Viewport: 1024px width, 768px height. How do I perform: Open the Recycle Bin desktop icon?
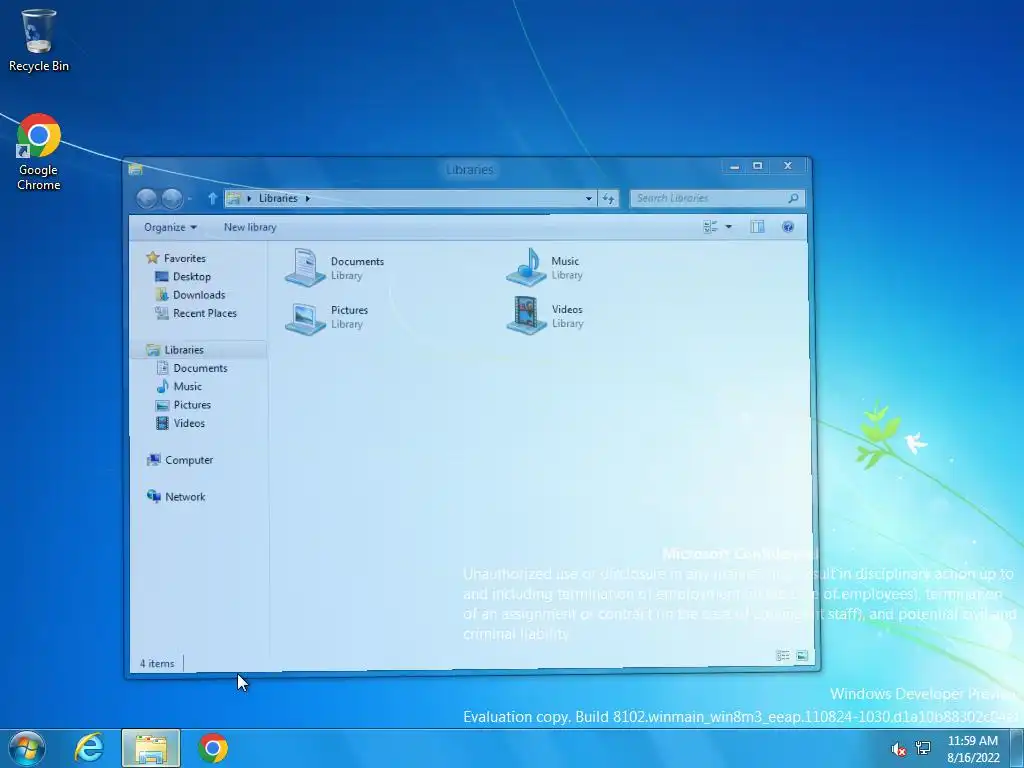point(39,40)
